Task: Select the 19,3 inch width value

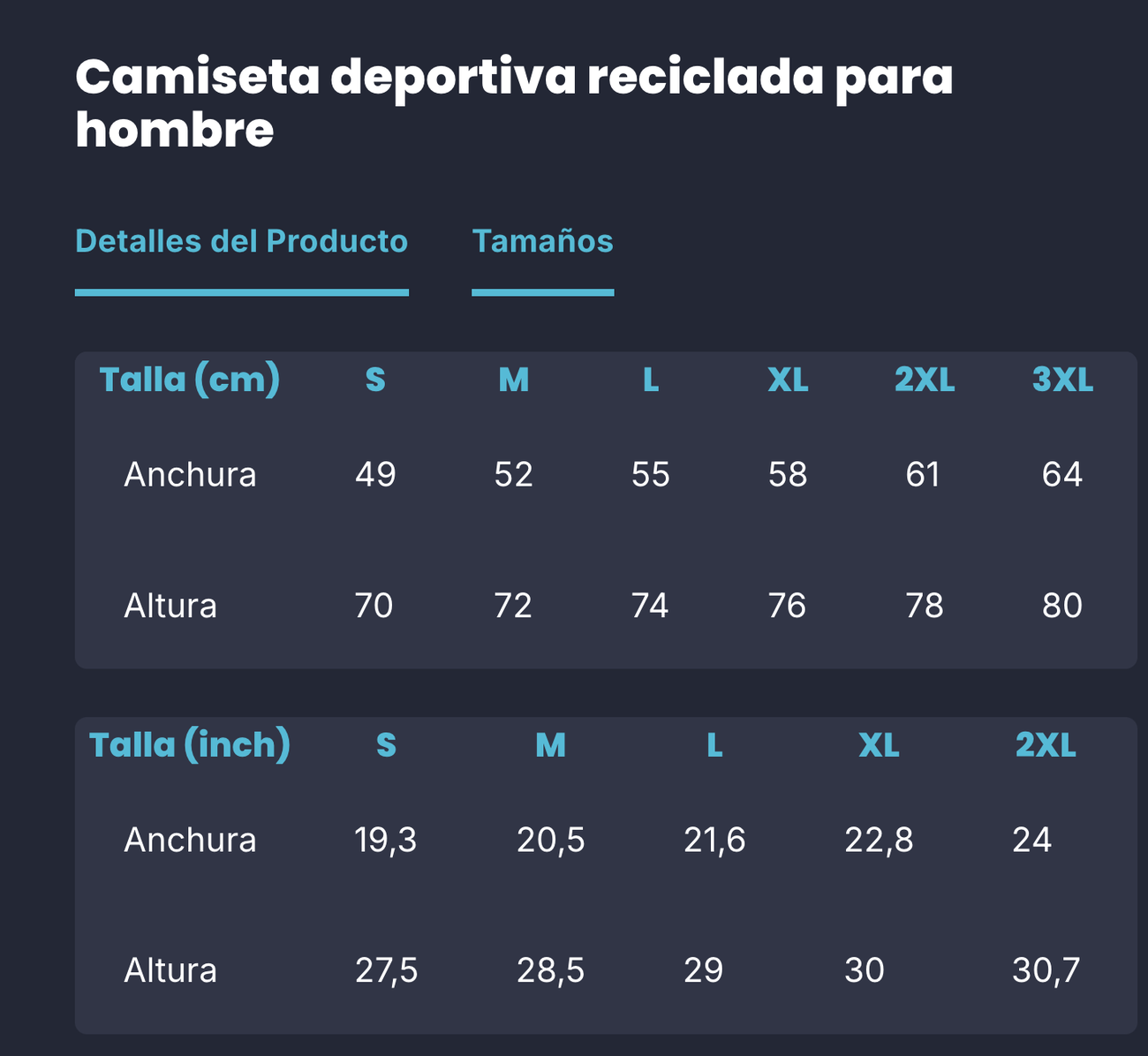Action: point(386,840)
